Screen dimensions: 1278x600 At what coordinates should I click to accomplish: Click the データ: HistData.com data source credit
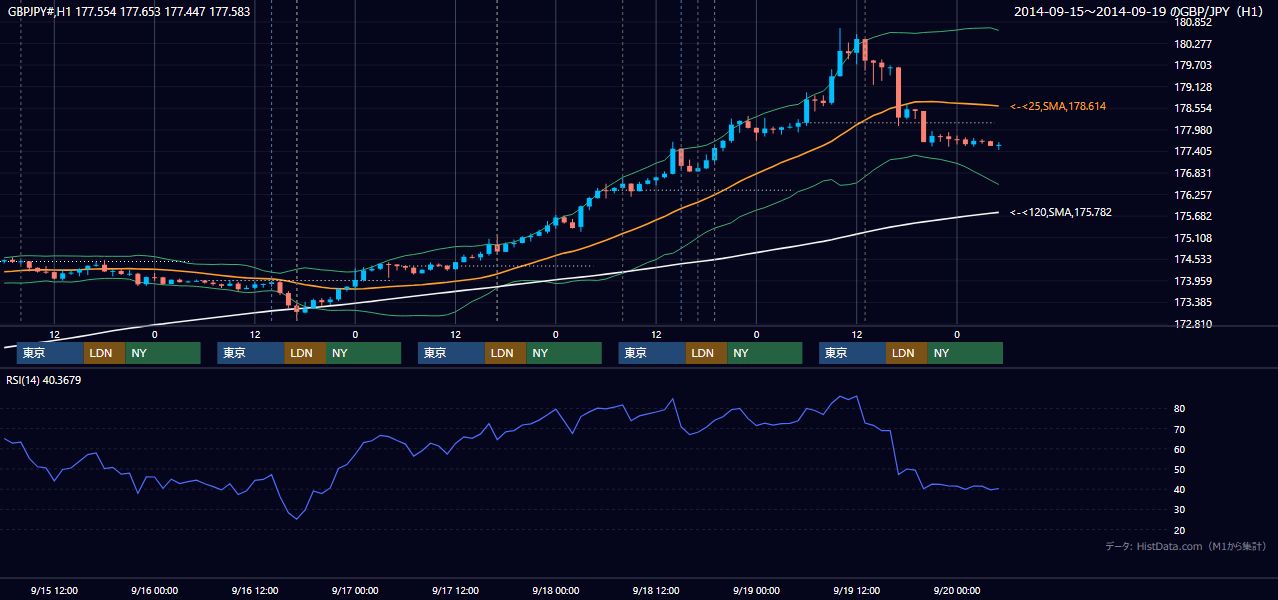coord(1186,547)
